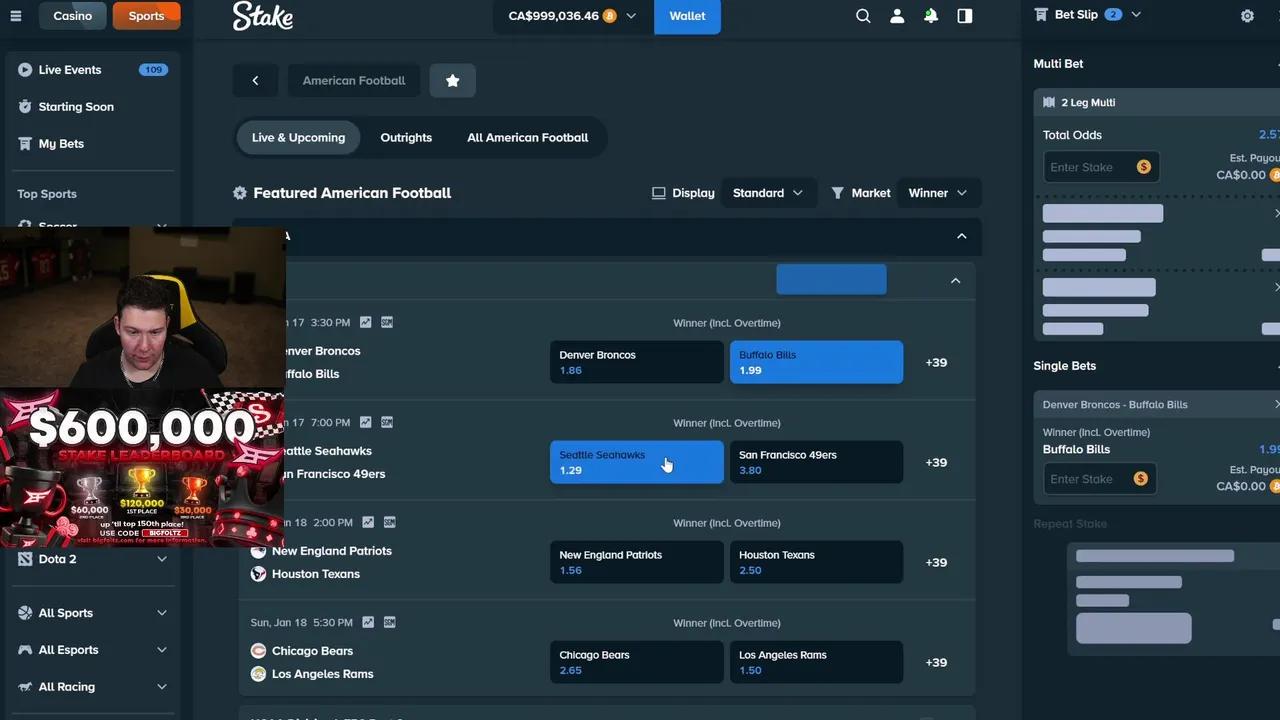Open the Display Standard dropdown
This screenshot has width=1280, height=720.
tap(767, 193)
